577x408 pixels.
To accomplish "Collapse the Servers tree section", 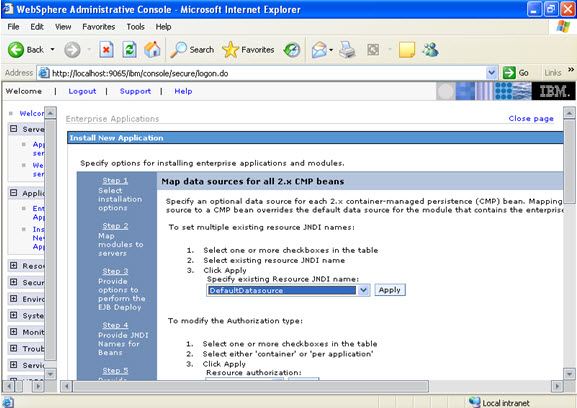I will click(14, 129).
